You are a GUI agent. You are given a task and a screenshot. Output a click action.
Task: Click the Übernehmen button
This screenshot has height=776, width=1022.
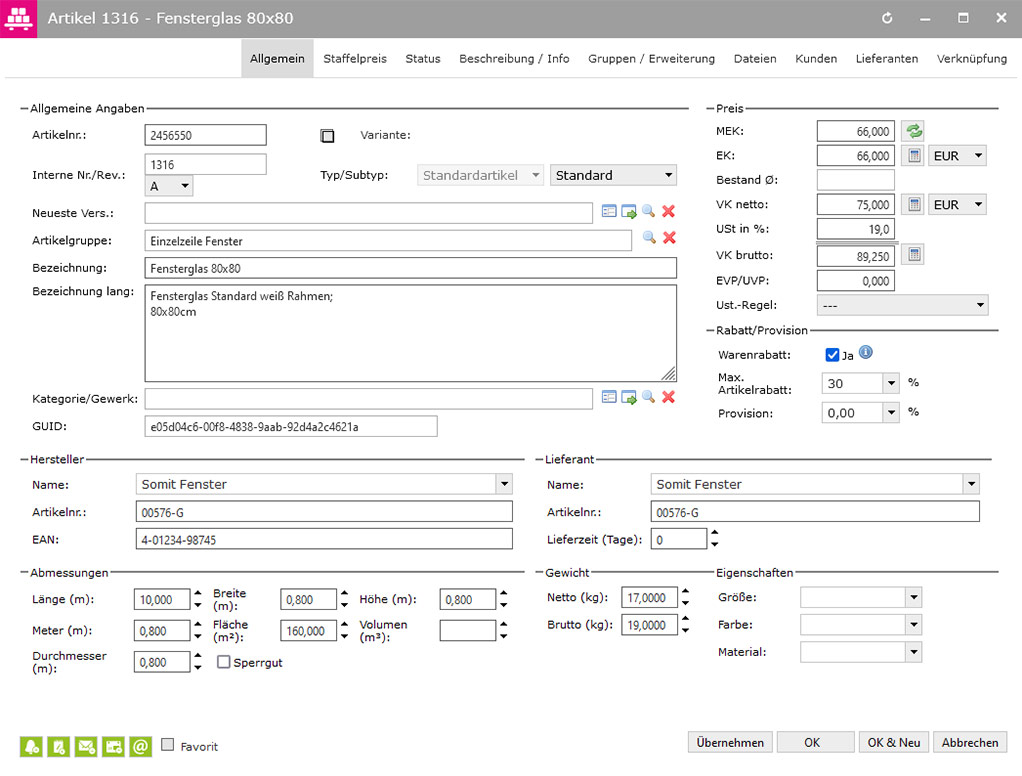coord(730,743)
